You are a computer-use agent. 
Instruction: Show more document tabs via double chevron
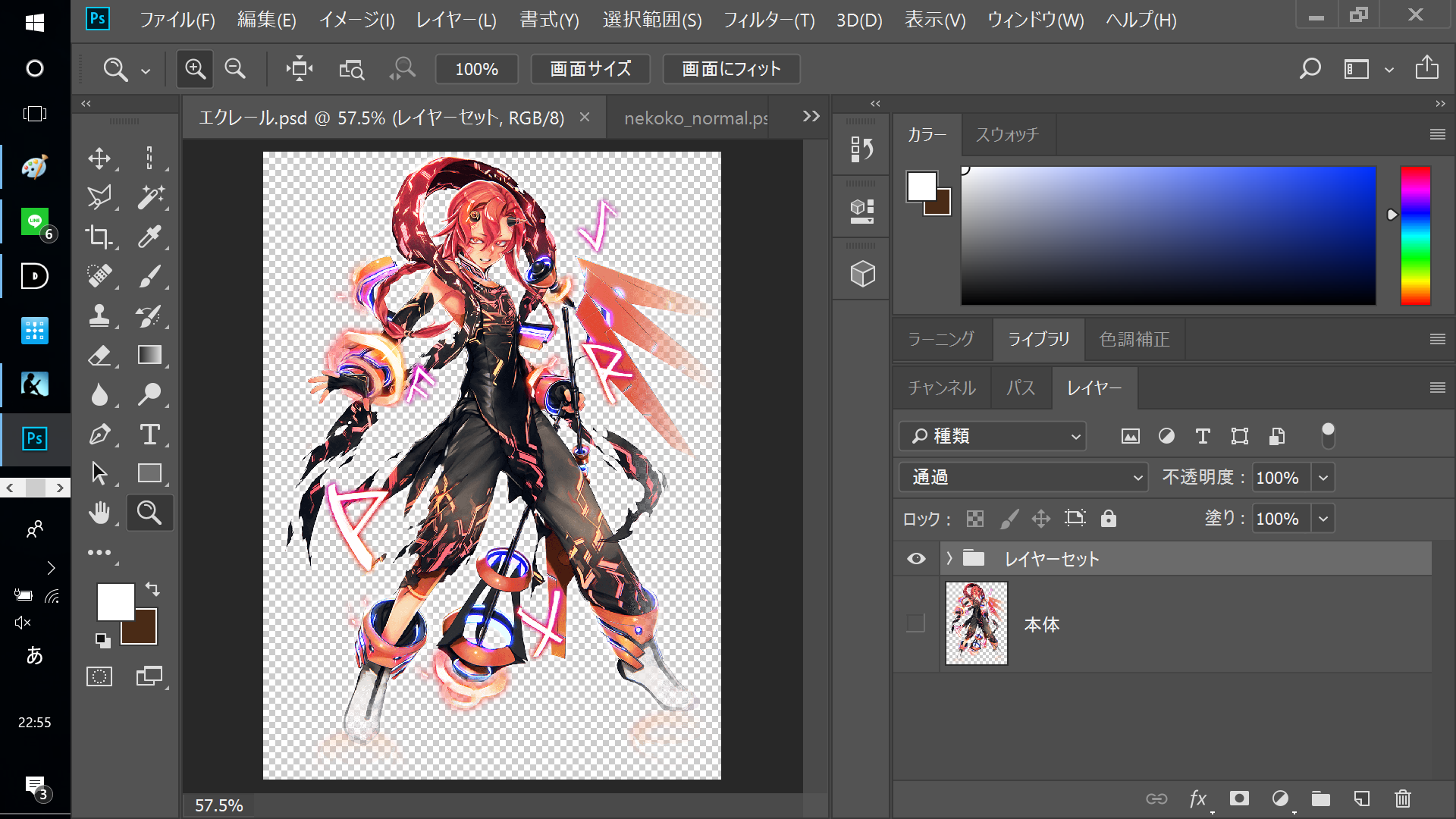tap(811, 116)
